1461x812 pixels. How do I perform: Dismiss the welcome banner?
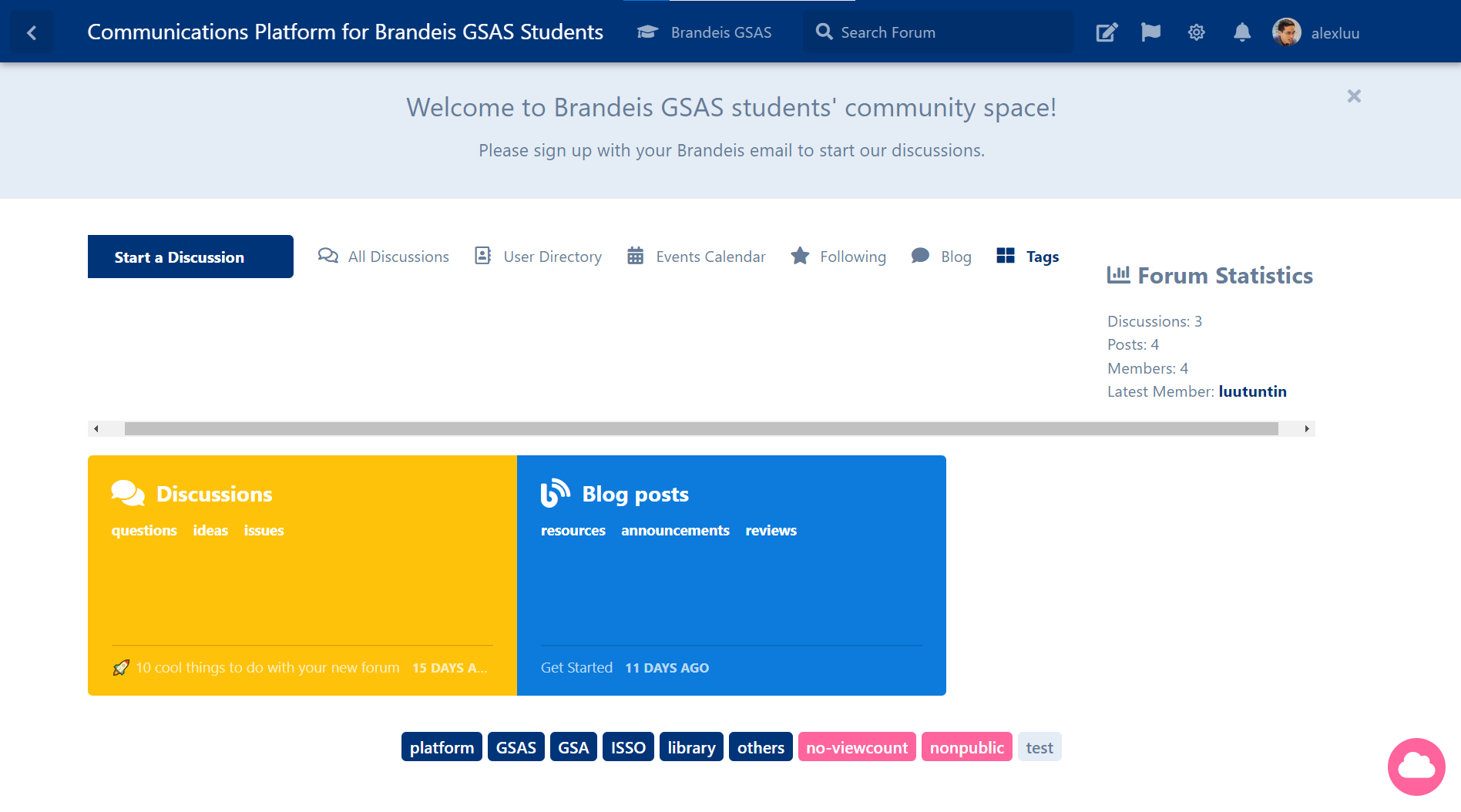[x=1354, y=96]
